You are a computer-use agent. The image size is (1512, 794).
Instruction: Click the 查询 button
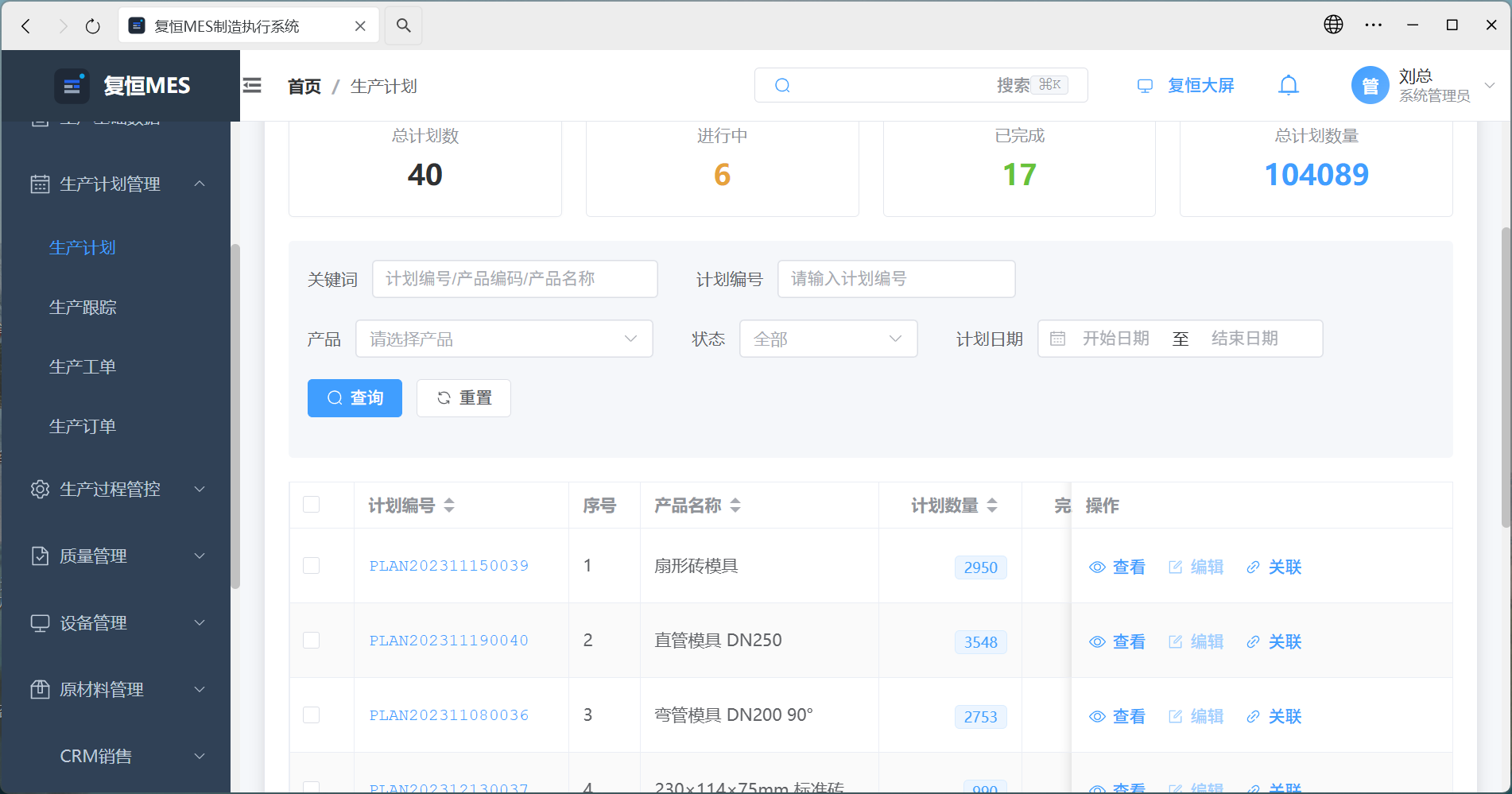click(x=355, y=398)
